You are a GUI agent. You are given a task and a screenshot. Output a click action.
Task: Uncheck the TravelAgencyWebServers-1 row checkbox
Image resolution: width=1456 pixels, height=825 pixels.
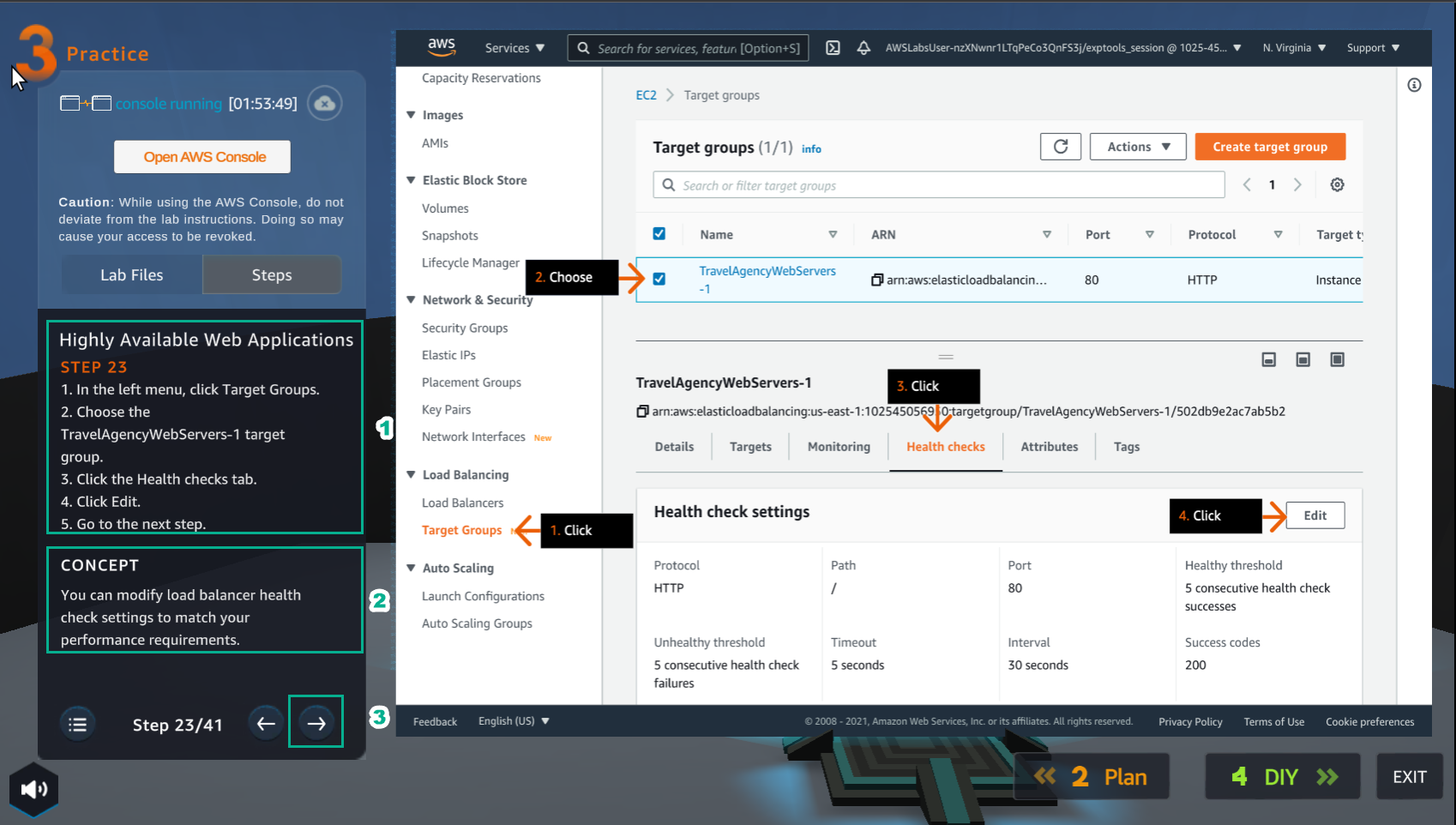pos(659,279)
